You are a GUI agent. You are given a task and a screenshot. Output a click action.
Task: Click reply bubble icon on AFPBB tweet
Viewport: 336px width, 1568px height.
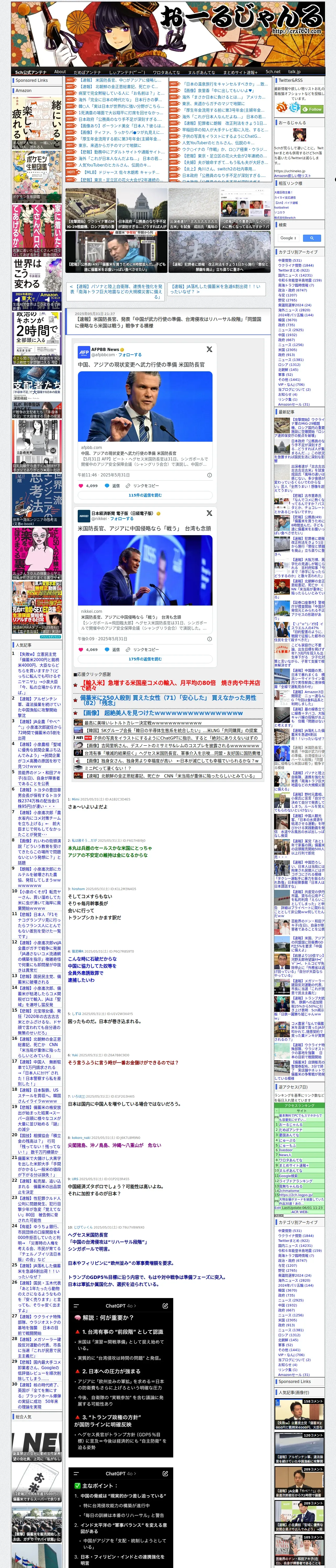pos(107,486)
